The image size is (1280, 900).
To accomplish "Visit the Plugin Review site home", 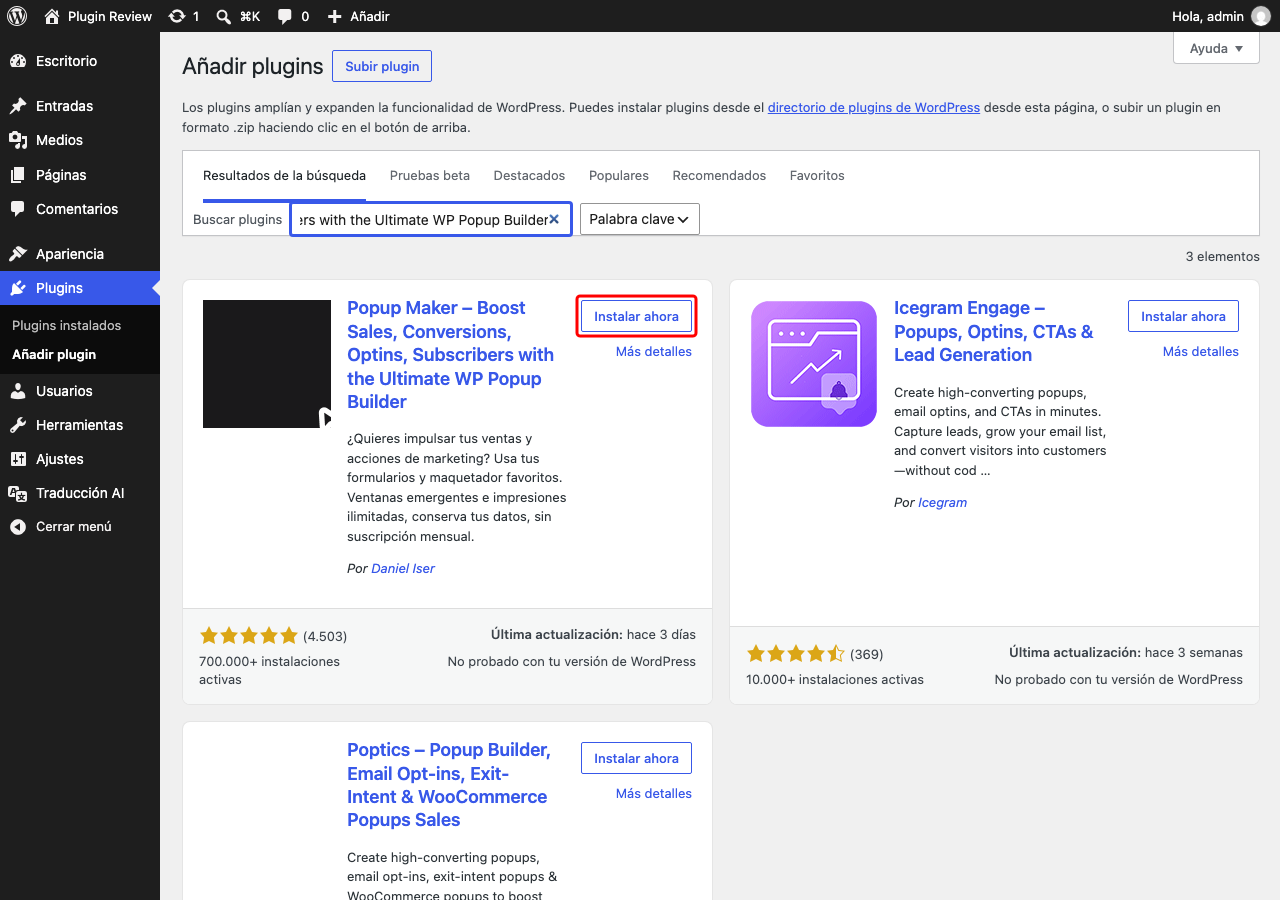I will coord(98,16).
